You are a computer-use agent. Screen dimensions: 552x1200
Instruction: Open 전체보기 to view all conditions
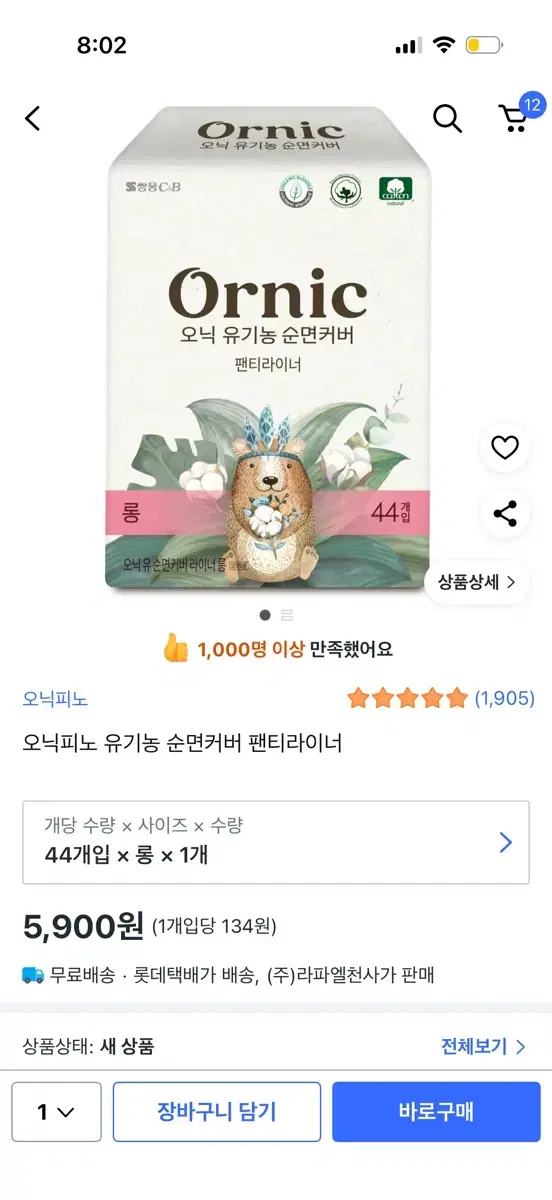point(483,1047)
